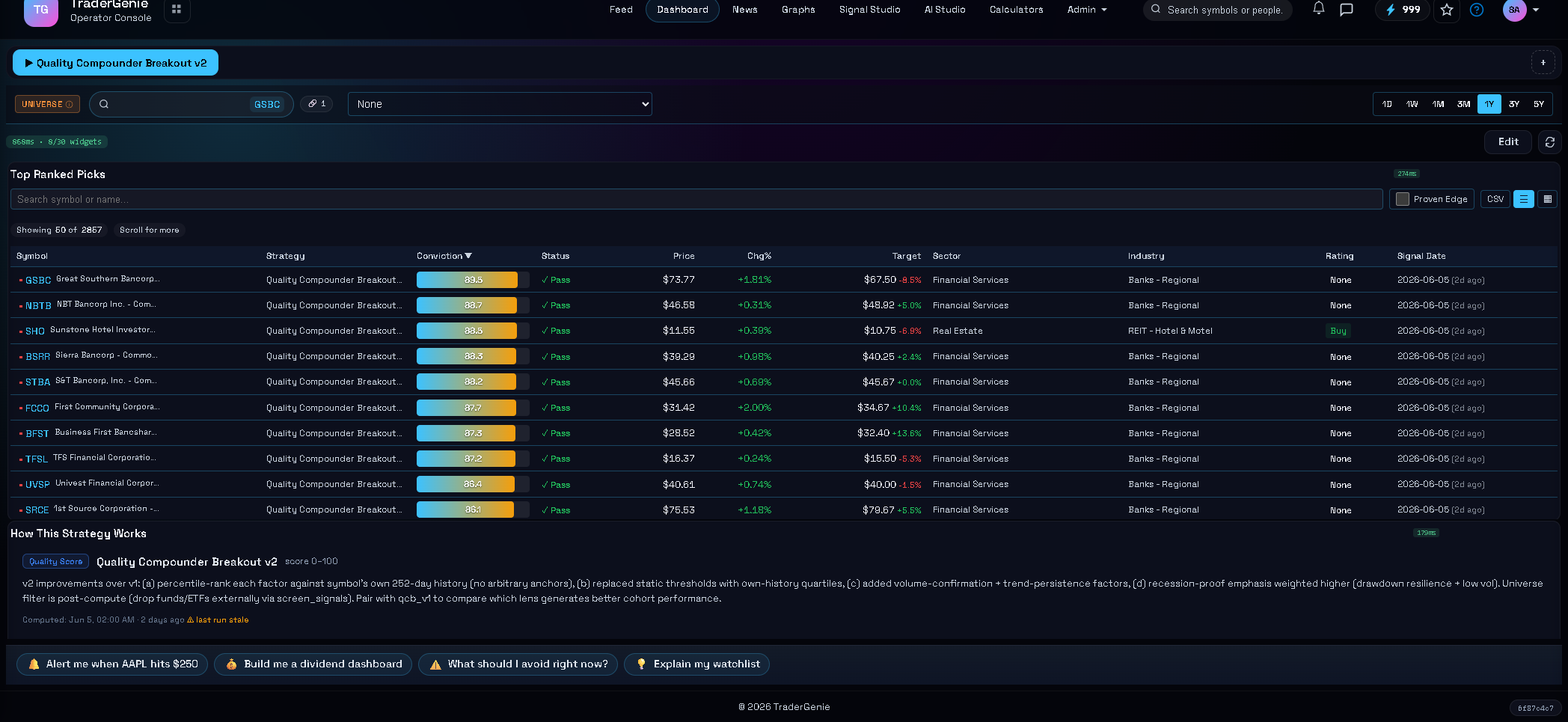The width and height of the screenshot is (1568, 722).
Task: Toggle the Proven Edge checkbox
Action: point(1403,199)
